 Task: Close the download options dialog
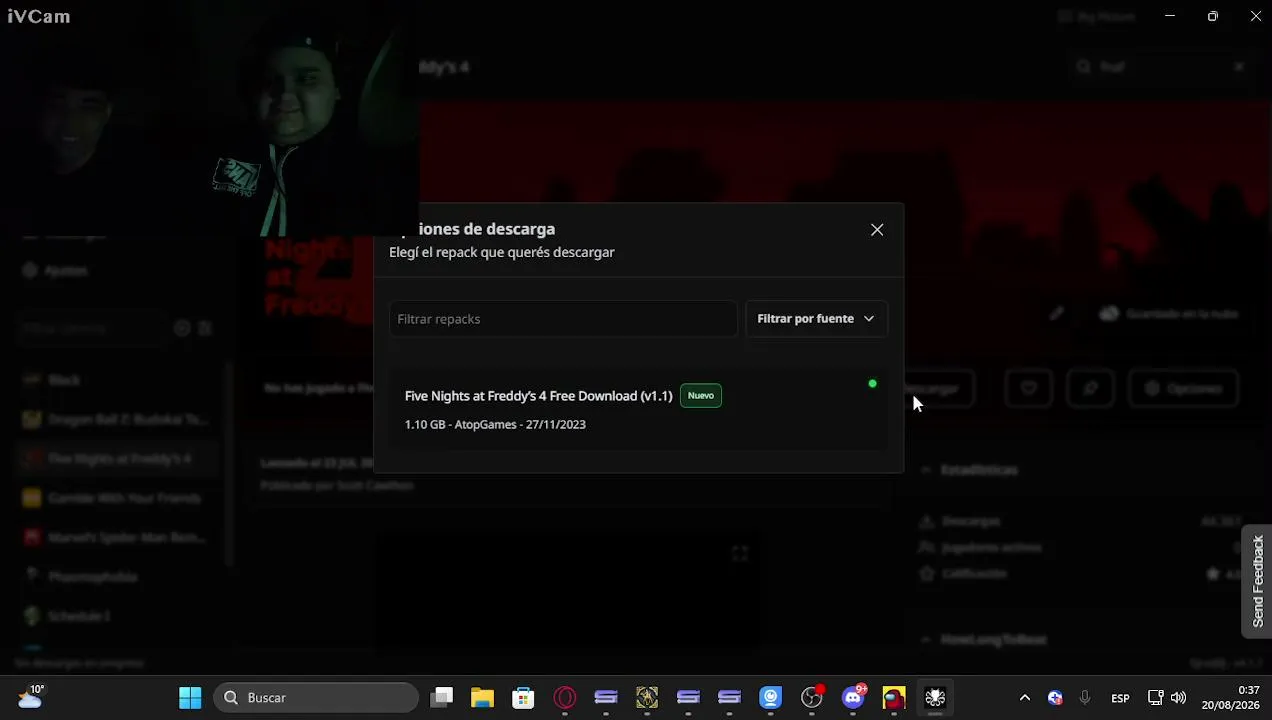(877, 230)
